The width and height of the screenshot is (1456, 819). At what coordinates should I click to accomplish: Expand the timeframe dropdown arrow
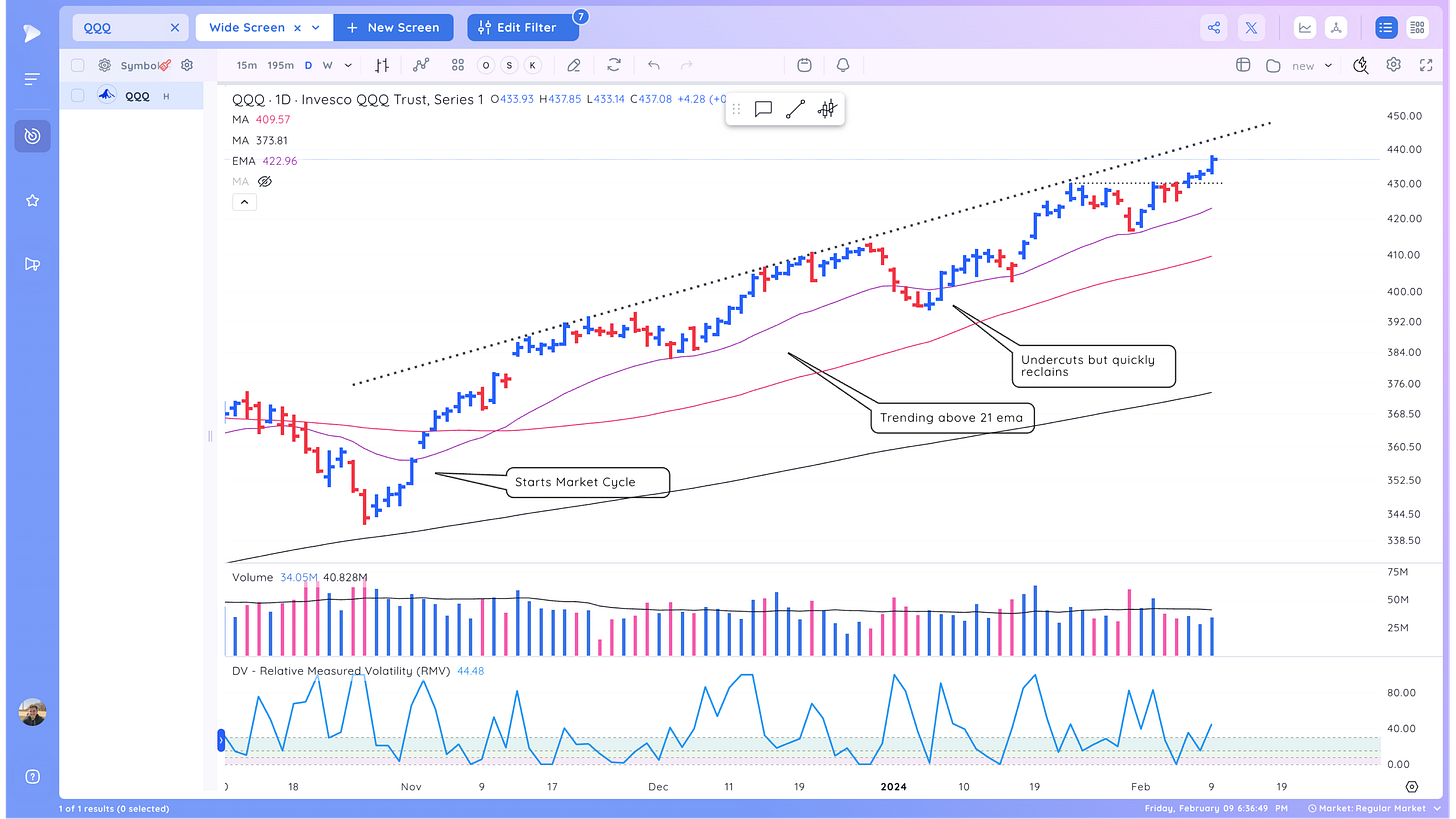pos(348,65)
